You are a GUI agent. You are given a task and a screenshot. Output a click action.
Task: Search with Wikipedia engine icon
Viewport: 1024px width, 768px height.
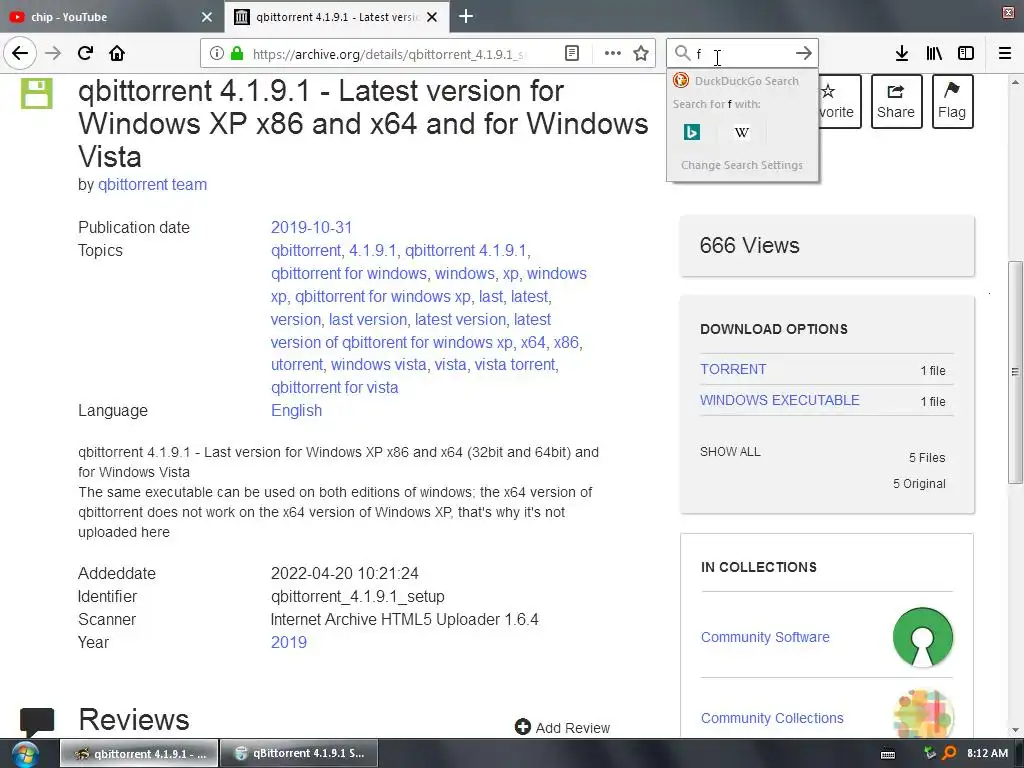[x=741, y=133]
